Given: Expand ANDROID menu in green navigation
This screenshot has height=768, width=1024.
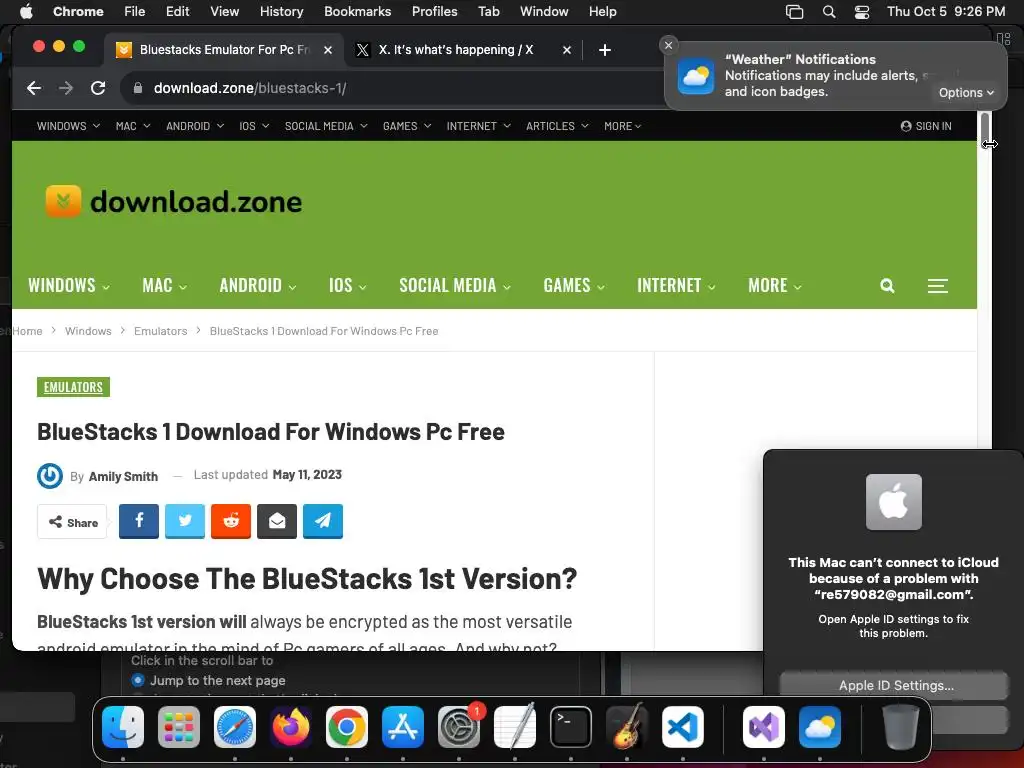Looking at the screenshot, I should point(257,285).
